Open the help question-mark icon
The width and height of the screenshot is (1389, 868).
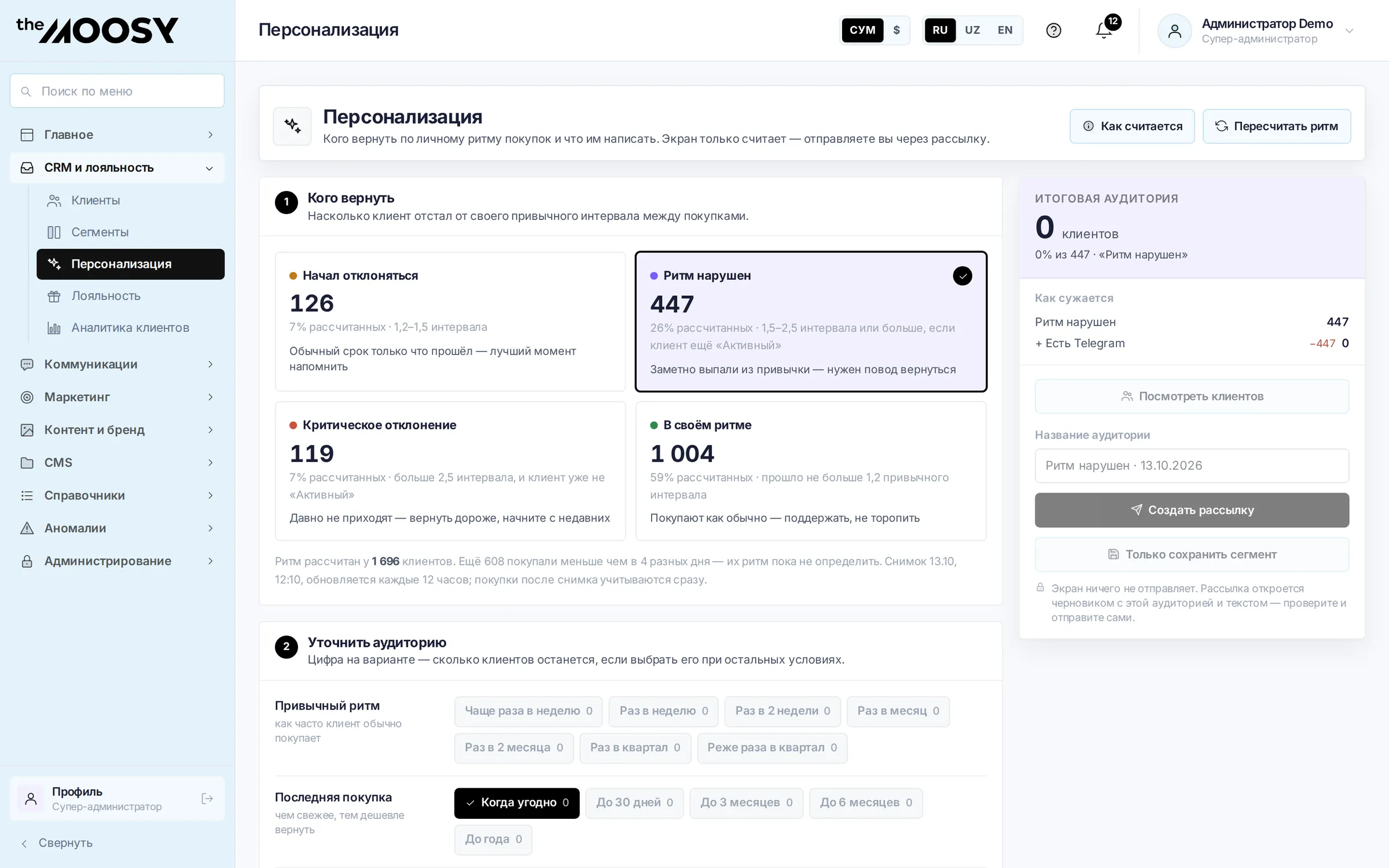1053,30
